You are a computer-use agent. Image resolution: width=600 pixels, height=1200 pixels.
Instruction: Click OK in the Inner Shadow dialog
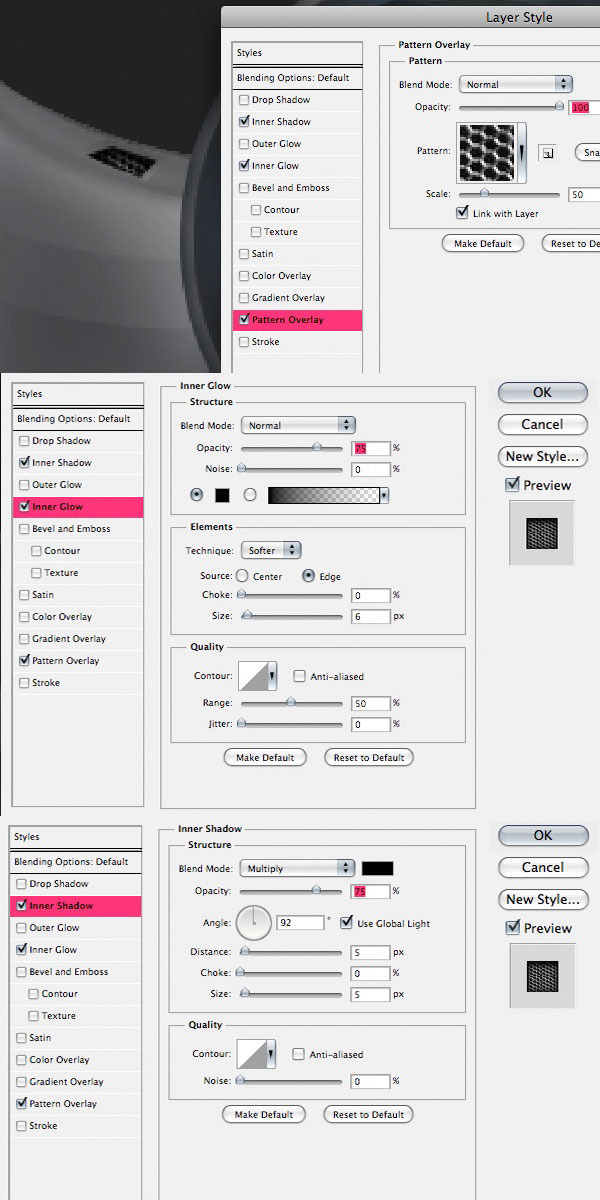(x=542, y=836)
